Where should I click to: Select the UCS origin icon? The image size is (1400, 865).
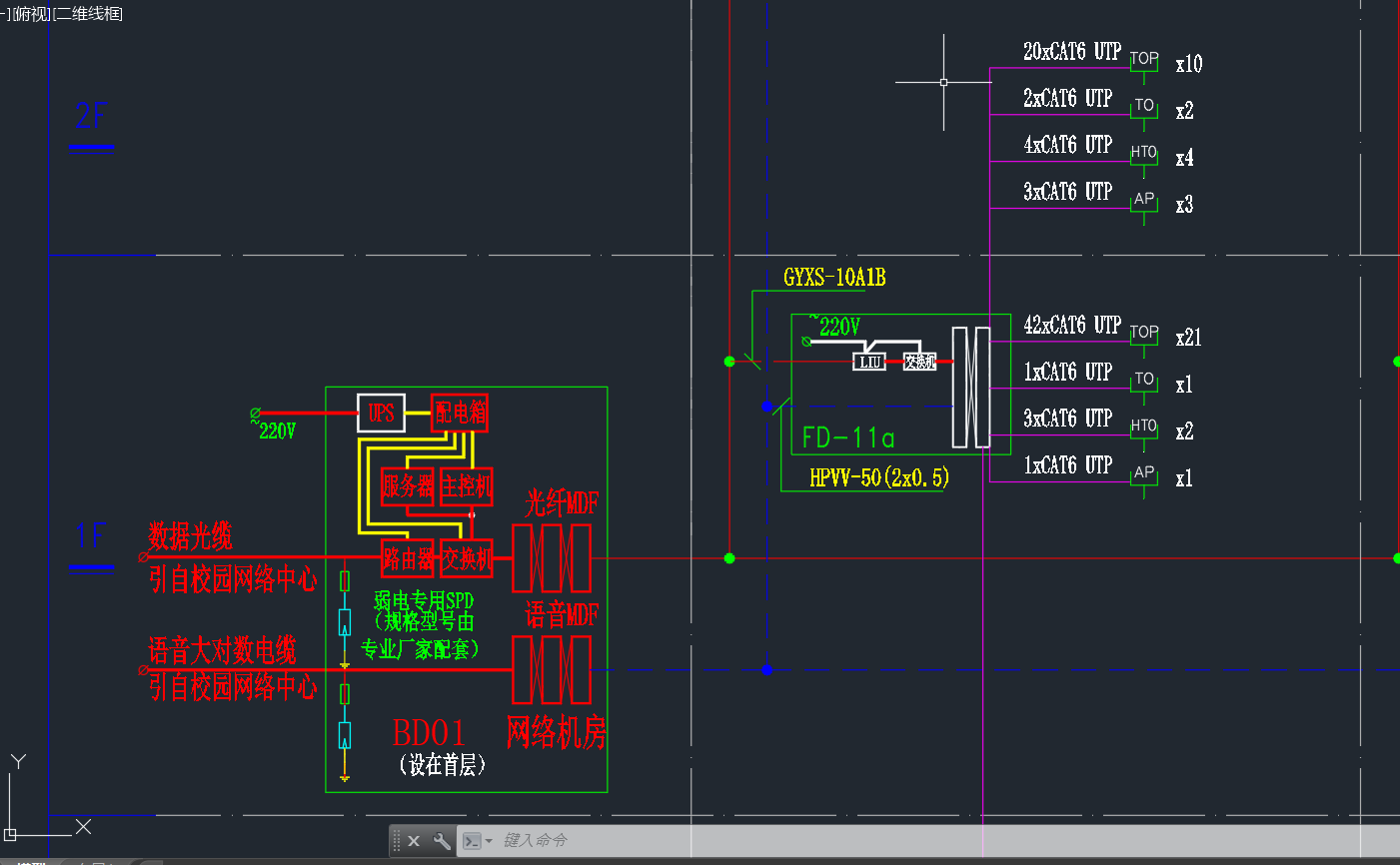tap(11, 833)
